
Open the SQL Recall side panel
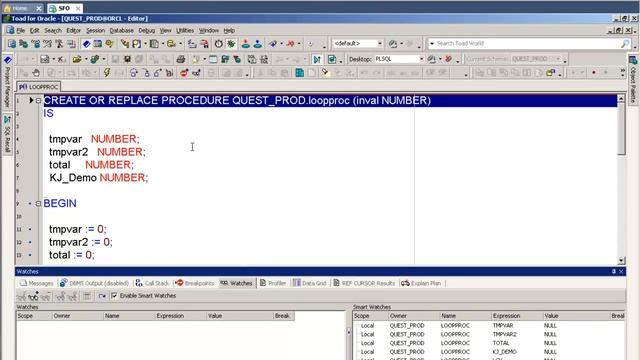click(x=7, y=134)
